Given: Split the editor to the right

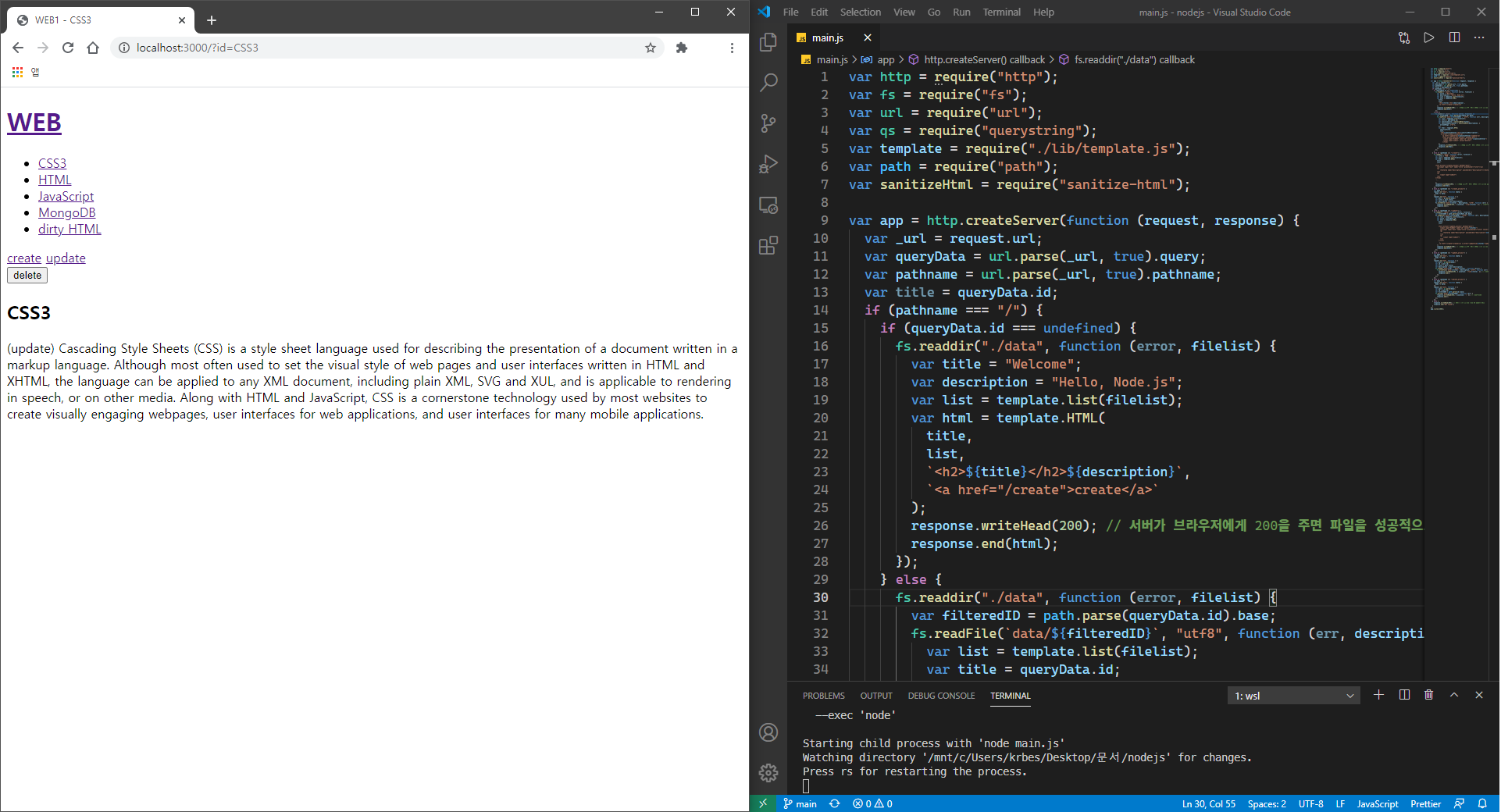Looking at the screenshot, I should tap(1454, 37).
